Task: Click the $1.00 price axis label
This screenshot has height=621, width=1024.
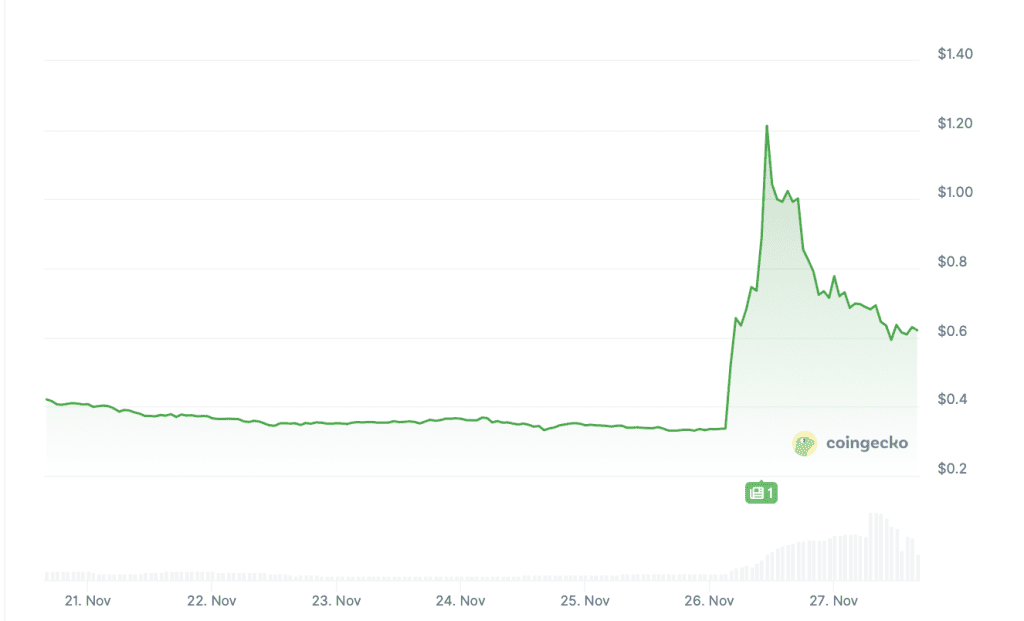Action: point(955,193)
